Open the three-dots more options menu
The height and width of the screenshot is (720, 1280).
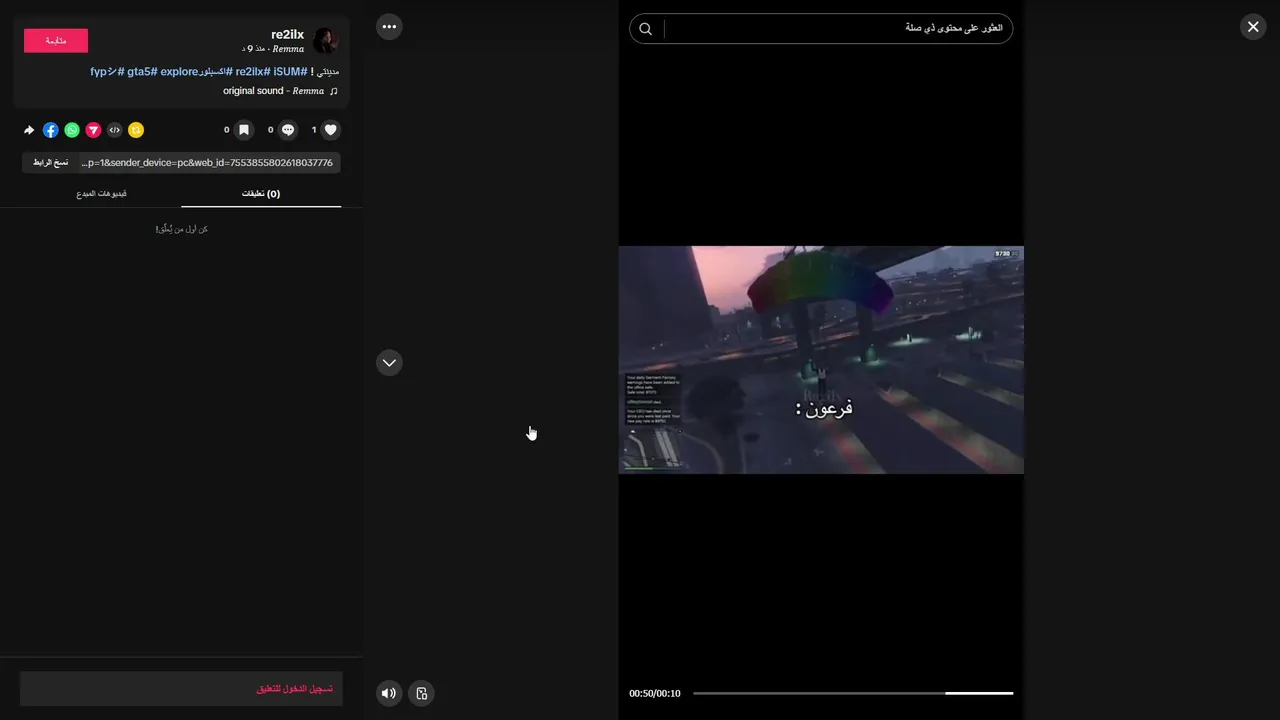click(x=389, y=27)
